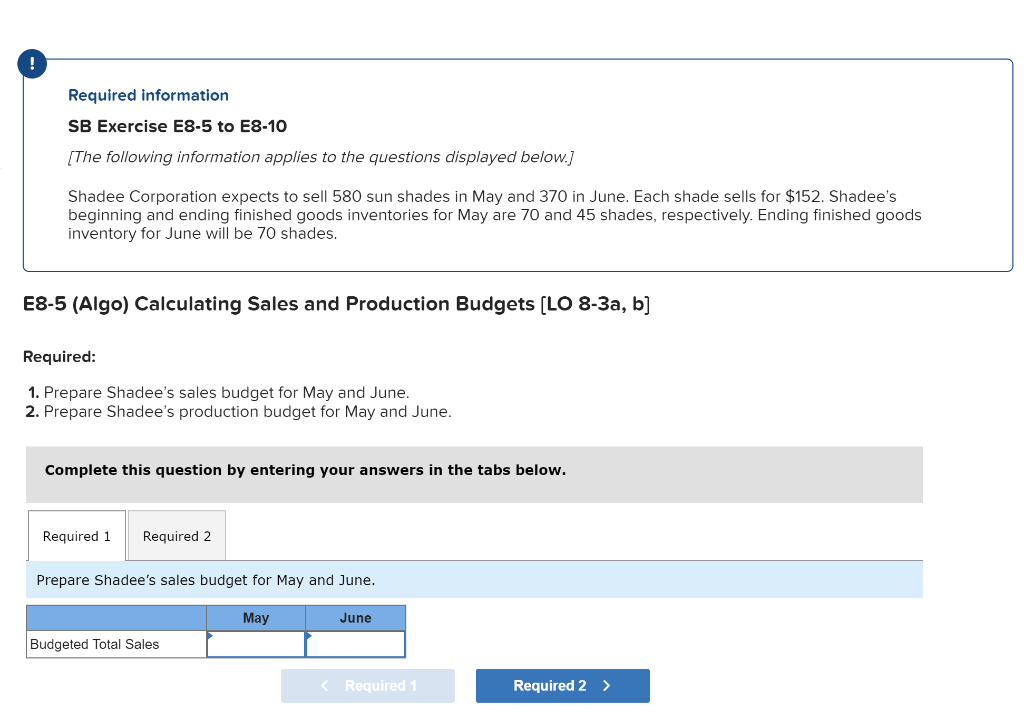Click the grayed Required 1 back button

[367, 686]
